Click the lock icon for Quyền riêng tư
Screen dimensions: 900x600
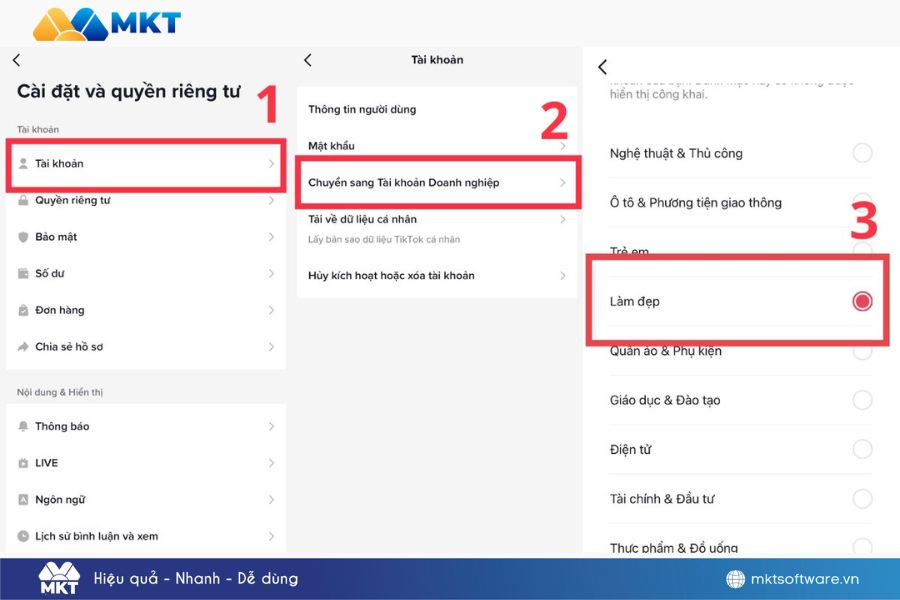click(24, 200)
